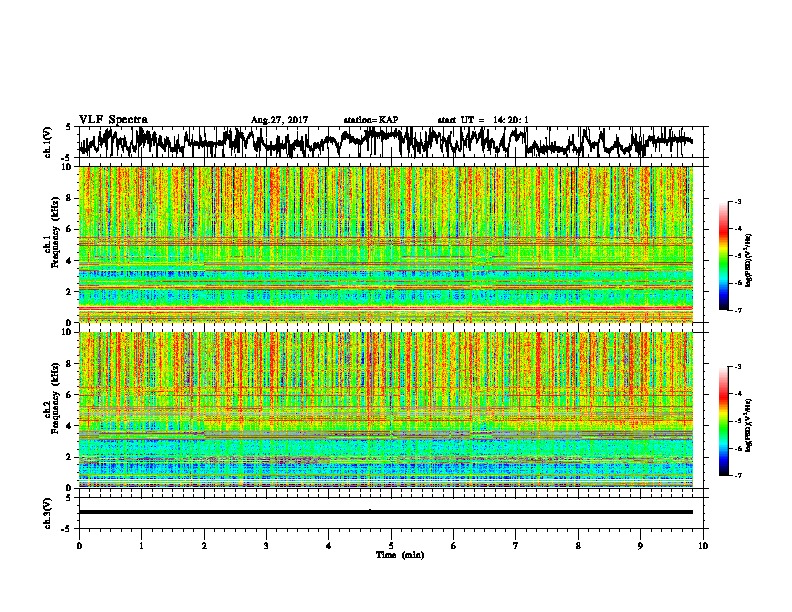This screenshot has width=792, height=612.
Task: Click the "5" tick on ch.1(V) axis
Action: [x=69, y=127]
